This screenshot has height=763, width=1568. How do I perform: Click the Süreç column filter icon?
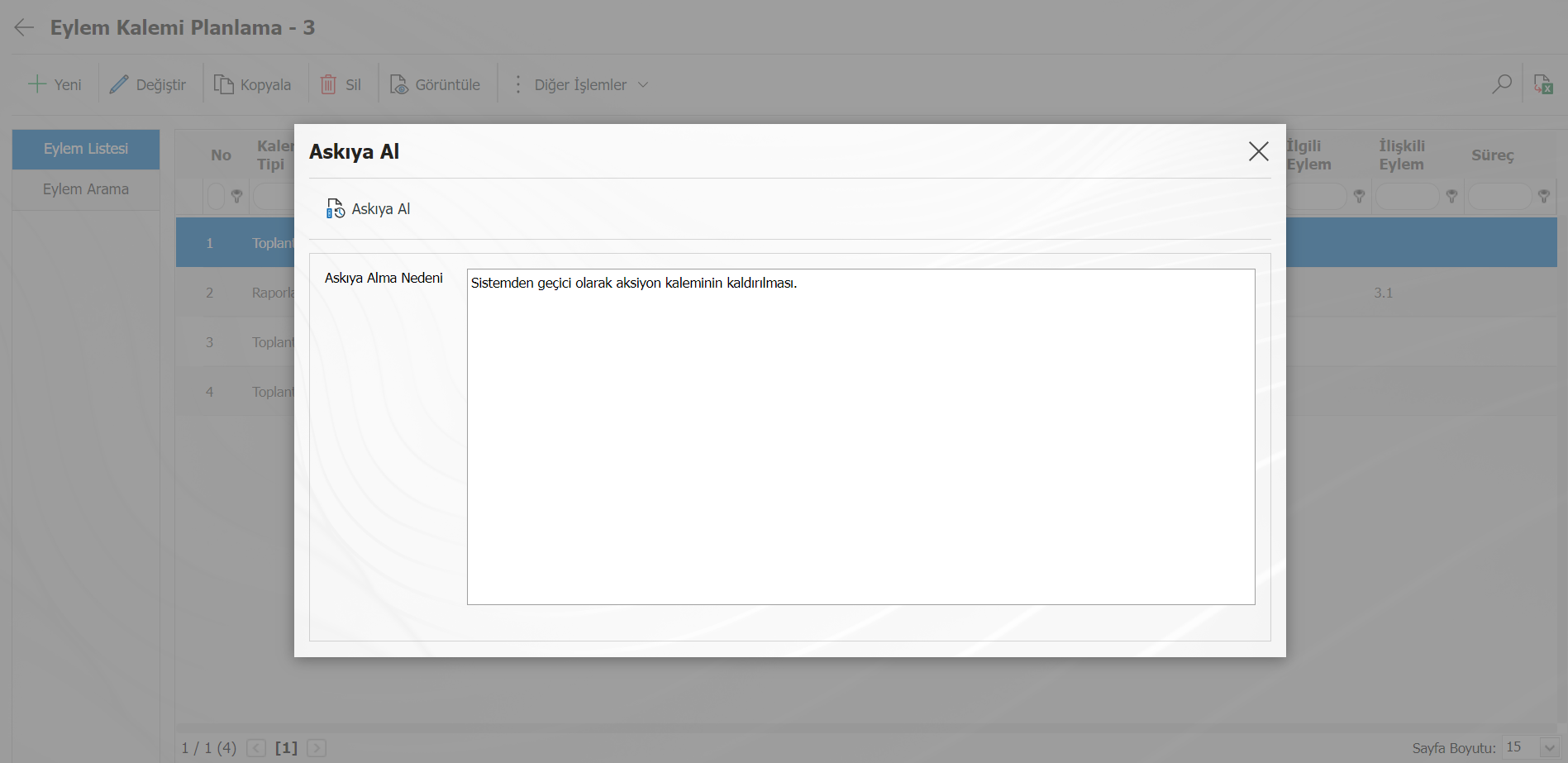pos(1543,196)
